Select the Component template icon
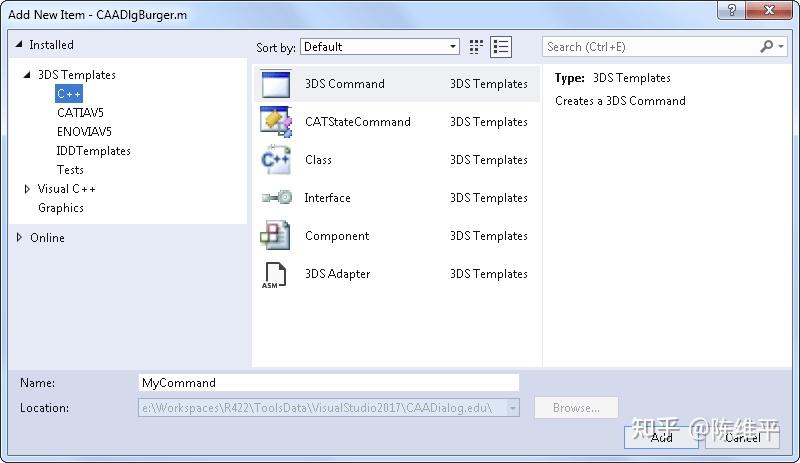The height and width of the screenshot is (463, 800). [x=276, y=235]
